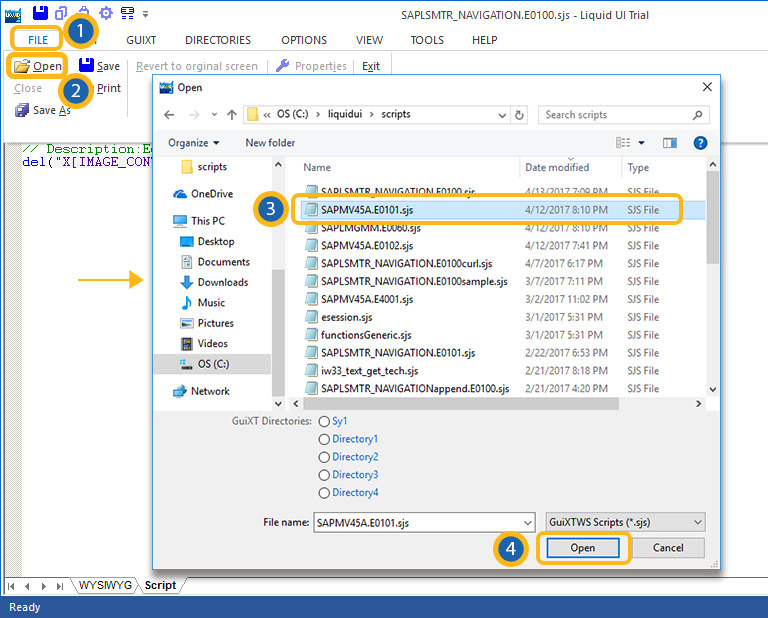This screenshot has height=618, width=768.
Task: Open the Organize dropdown menu
Action: click(x=193, y=143)
